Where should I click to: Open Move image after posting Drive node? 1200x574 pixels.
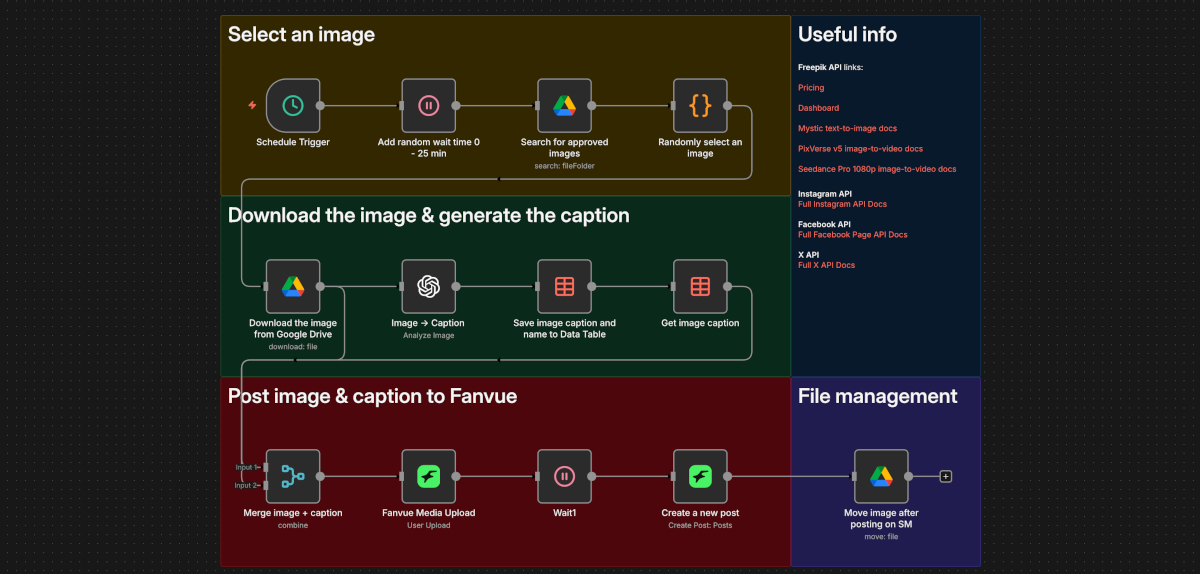[881, 476]
